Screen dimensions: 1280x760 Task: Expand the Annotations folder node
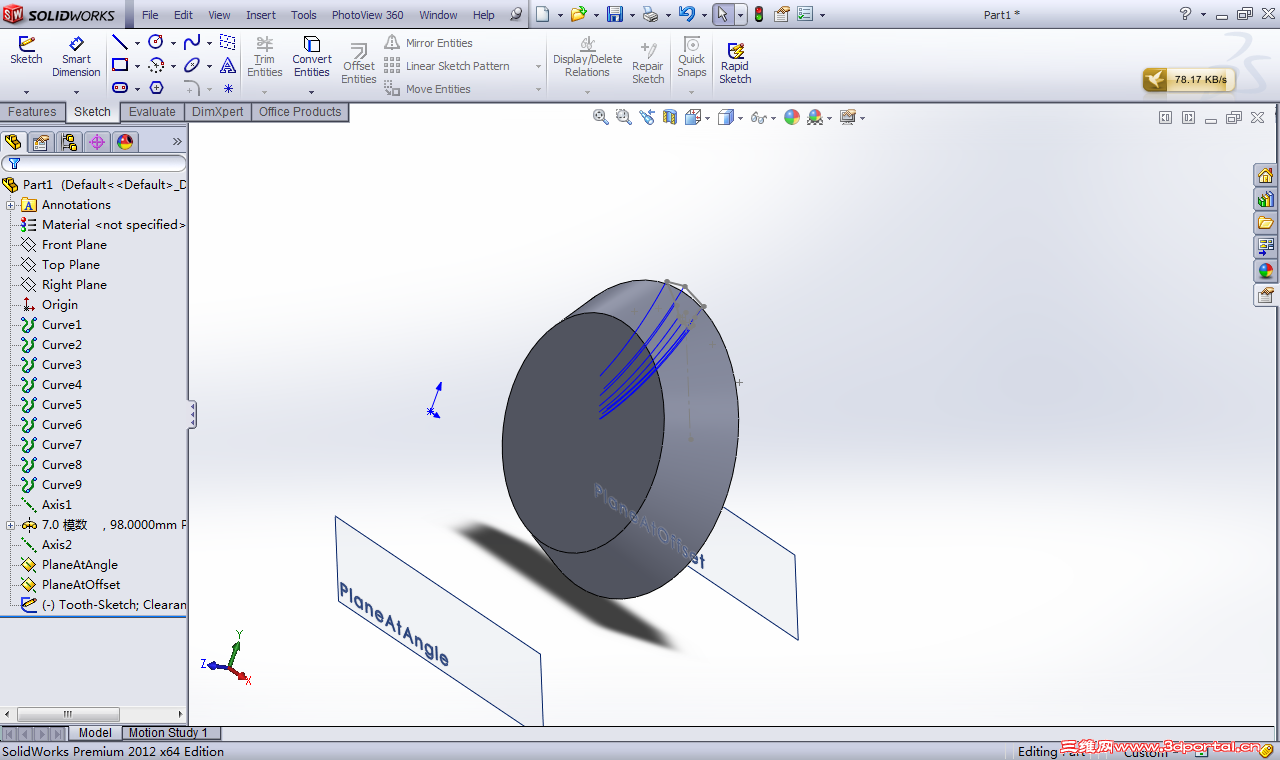point(10,205)
